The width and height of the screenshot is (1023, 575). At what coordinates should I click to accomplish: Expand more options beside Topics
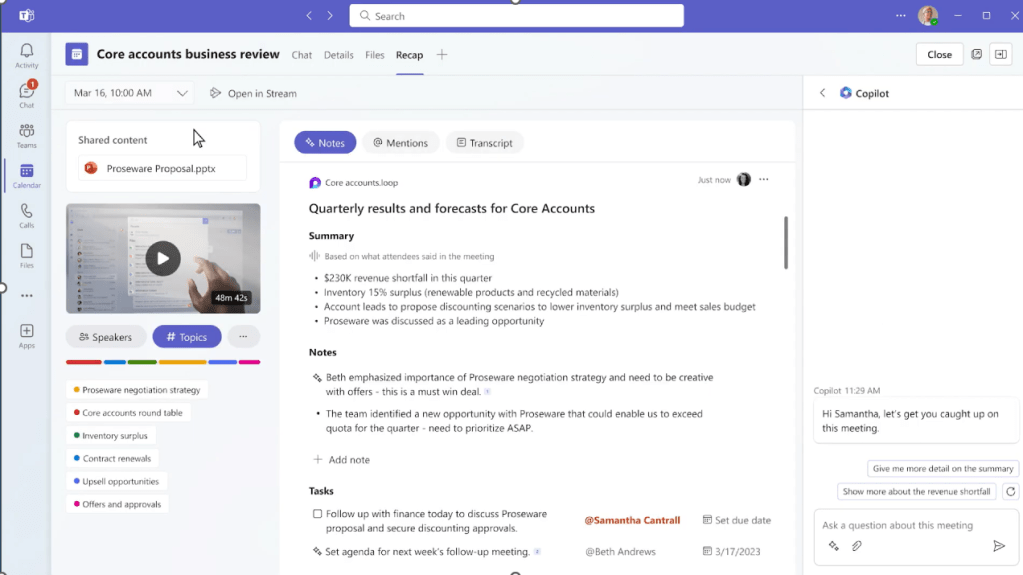[243, 337]
